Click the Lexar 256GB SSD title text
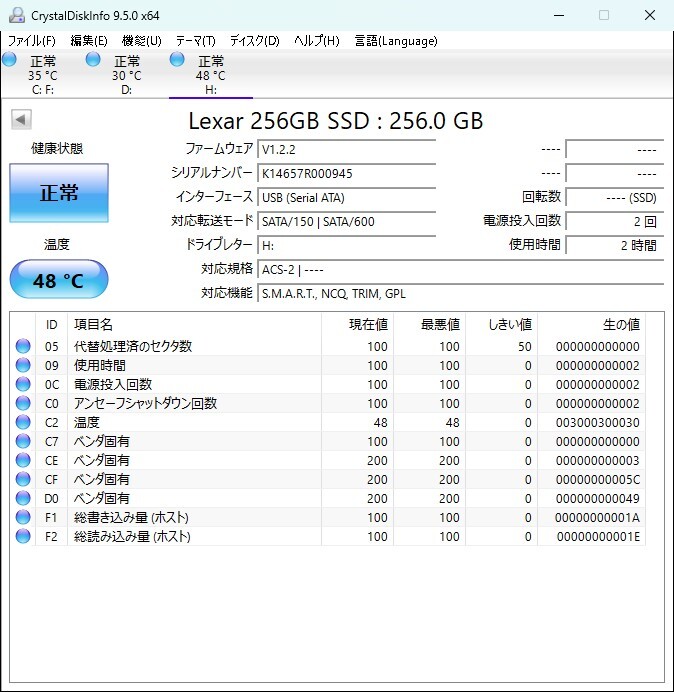The height and width of the screenshot is (692, 674). 336,120
